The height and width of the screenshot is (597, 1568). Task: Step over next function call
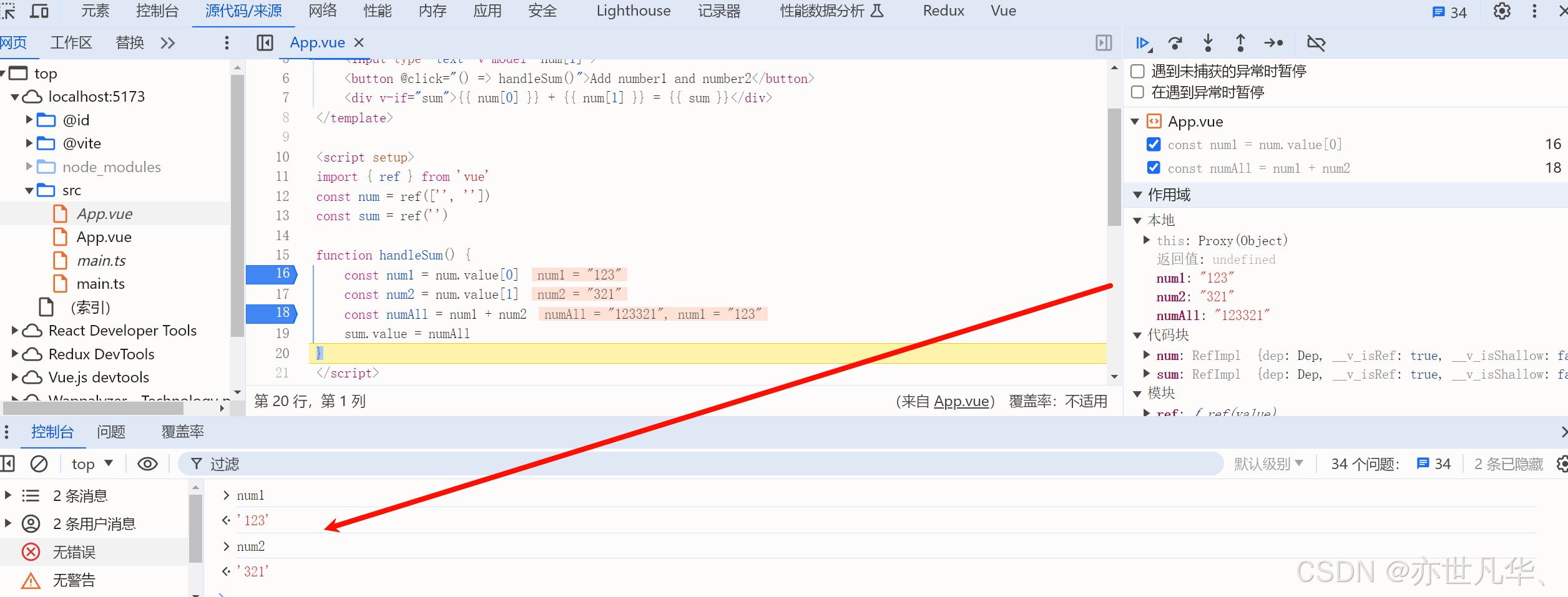coord(1175,43)
